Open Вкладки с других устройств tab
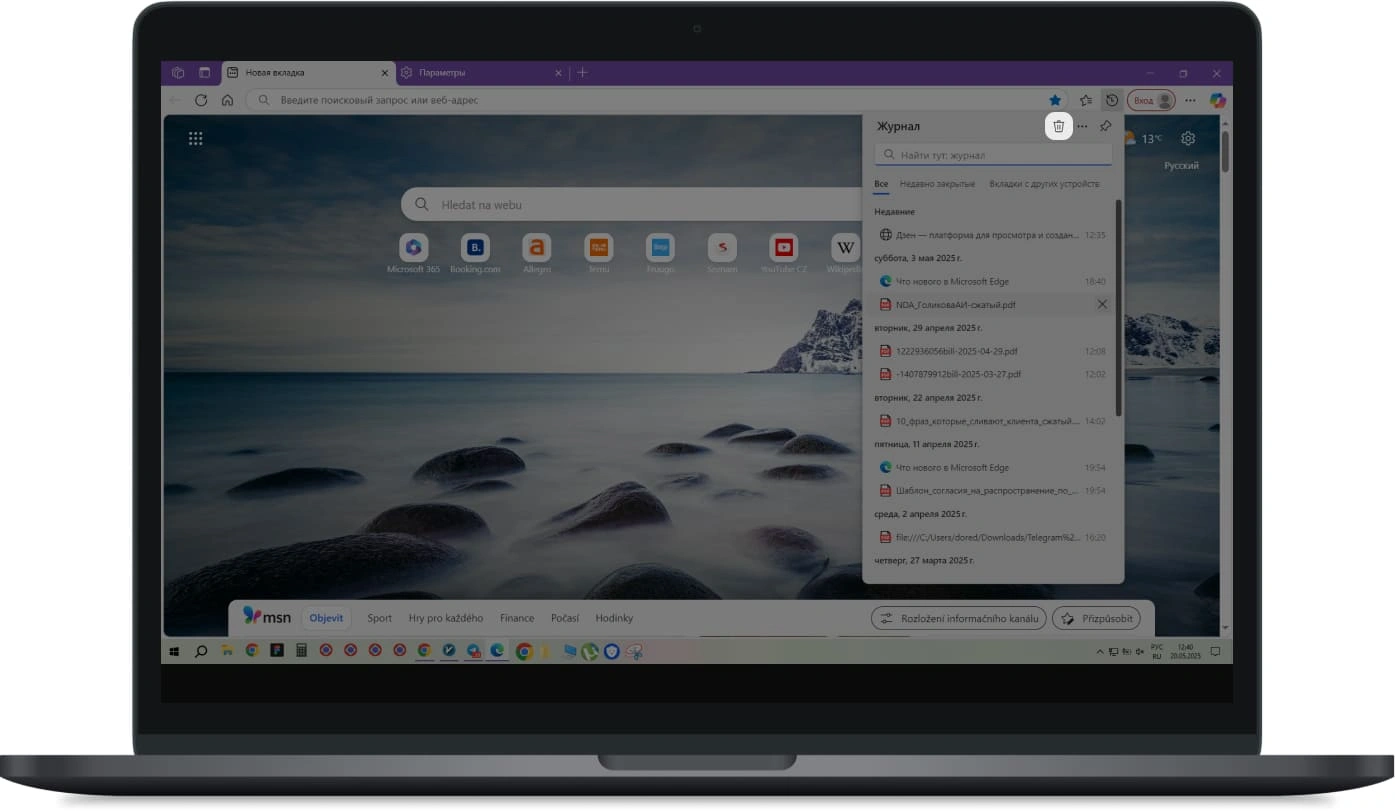1395x812 pixels. [1044, 184]
